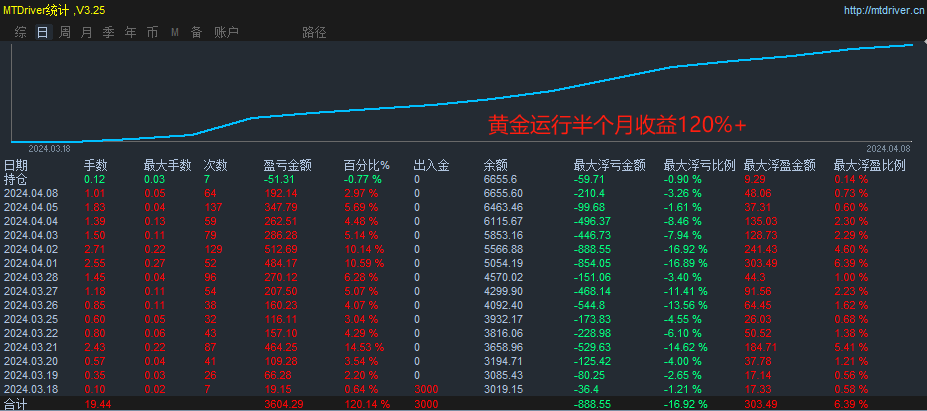
Task: Click the 次数 column header
Action: pyautogui.click(x=216, y=166)
